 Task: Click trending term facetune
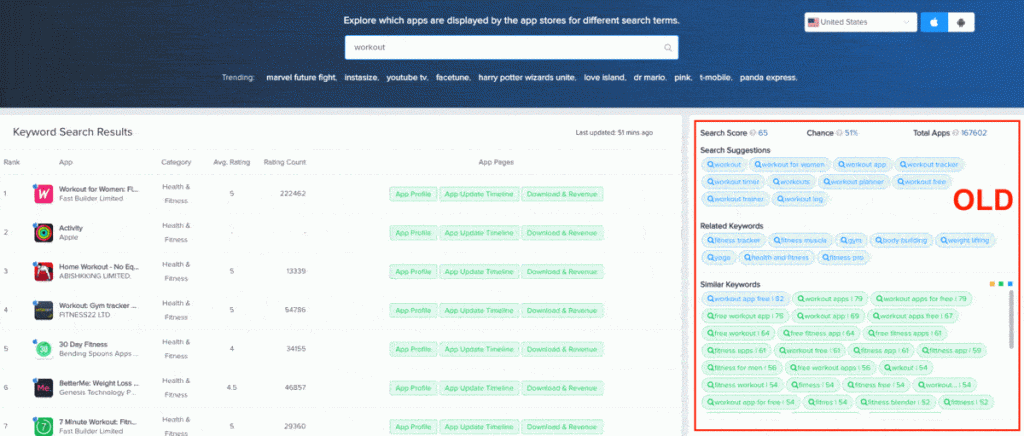(x=453, y=78)
